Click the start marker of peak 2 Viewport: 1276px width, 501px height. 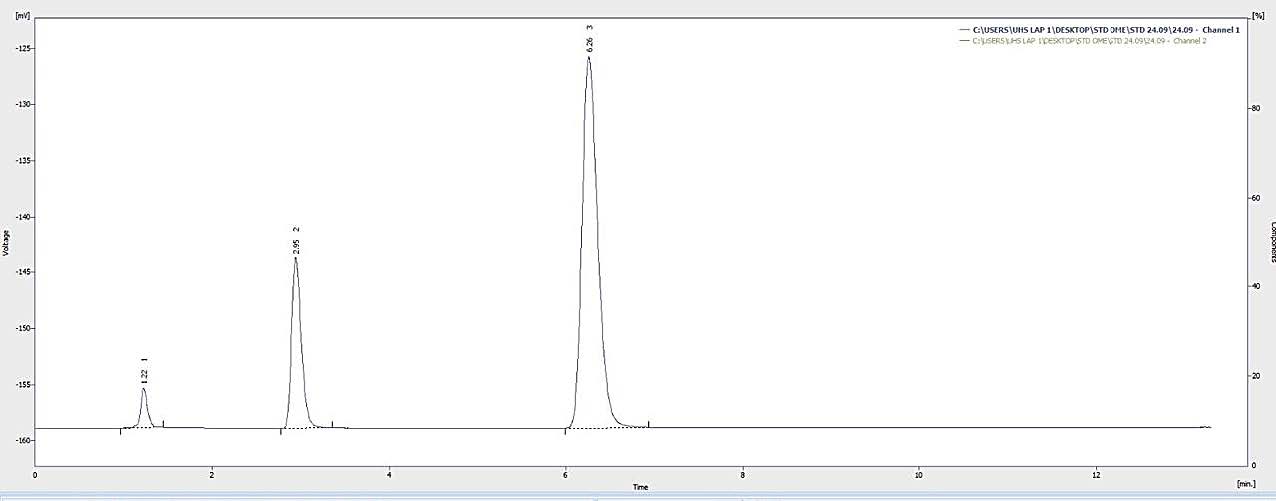click(x=281, y=431)
